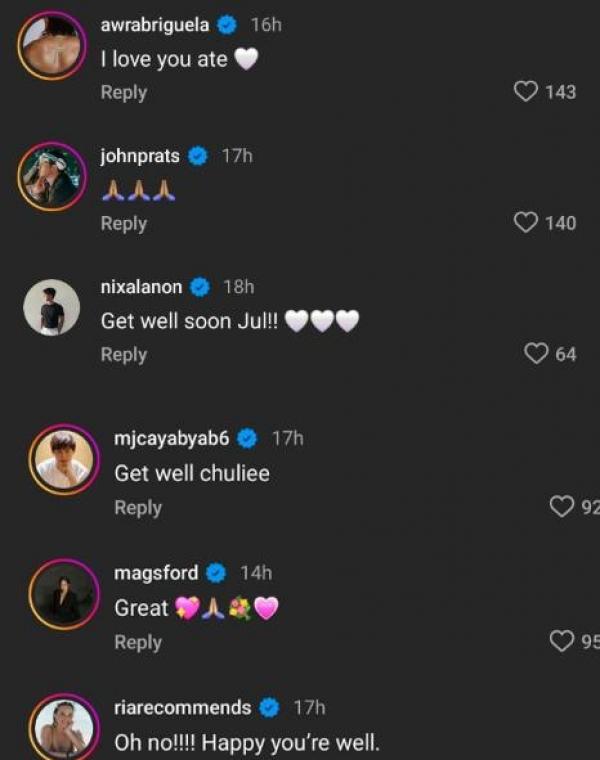Reply to nixalanon's comment
Image resolution: width=600 pixels, height=760 pixels.
click(124, 355)
